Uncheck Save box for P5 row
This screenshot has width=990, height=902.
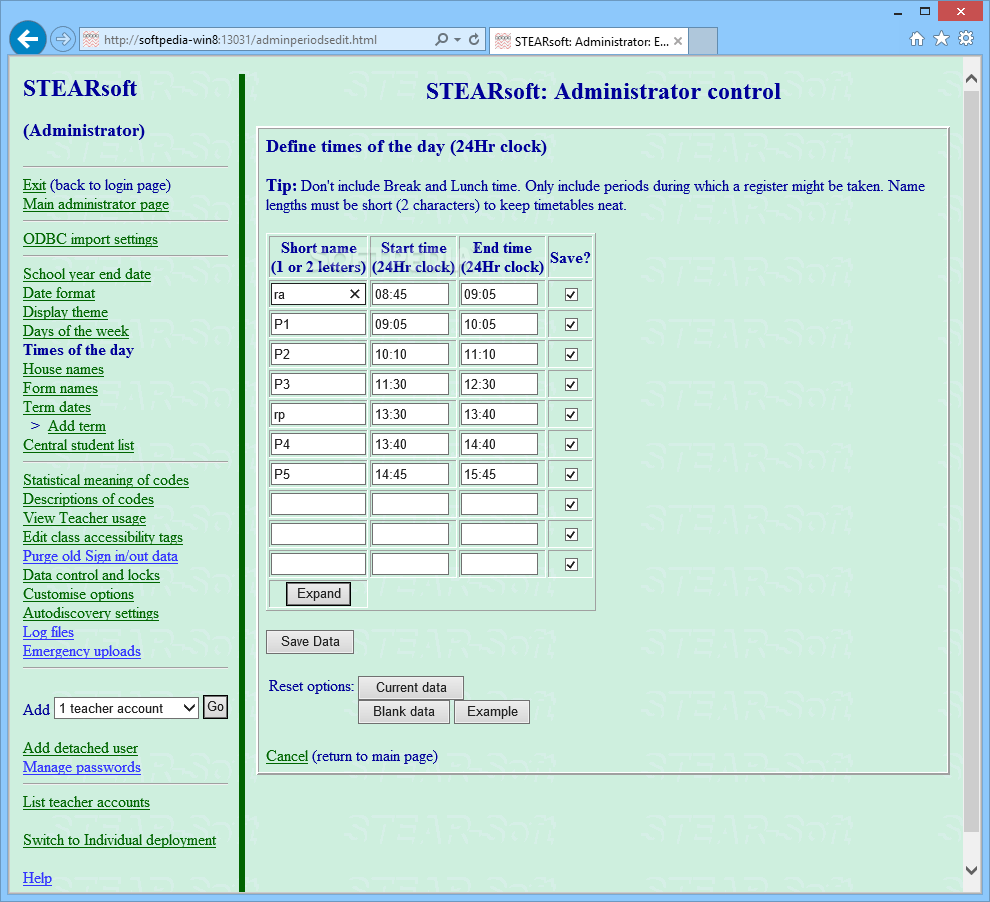[x=571, y=475]
